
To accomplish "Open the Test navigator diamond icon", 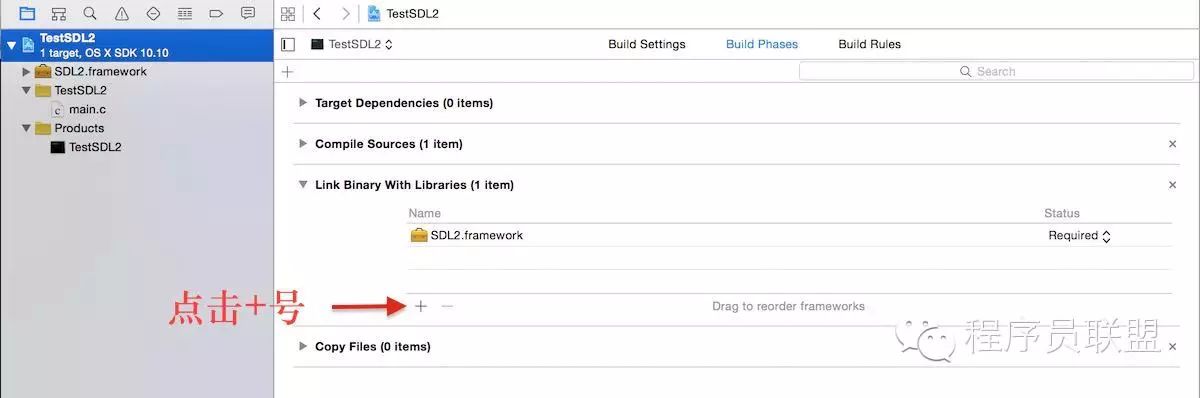I will point(153,13).
